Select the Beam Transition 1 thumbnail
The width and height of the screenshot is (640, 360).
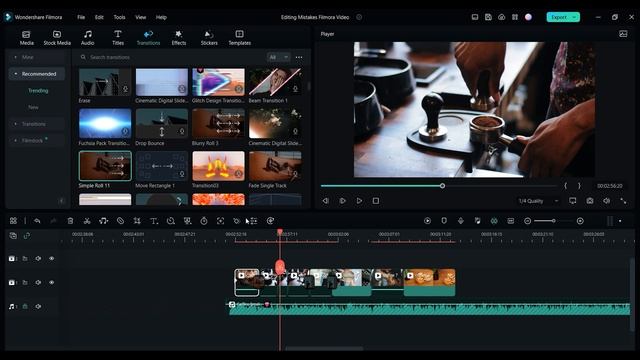(275, 82)
